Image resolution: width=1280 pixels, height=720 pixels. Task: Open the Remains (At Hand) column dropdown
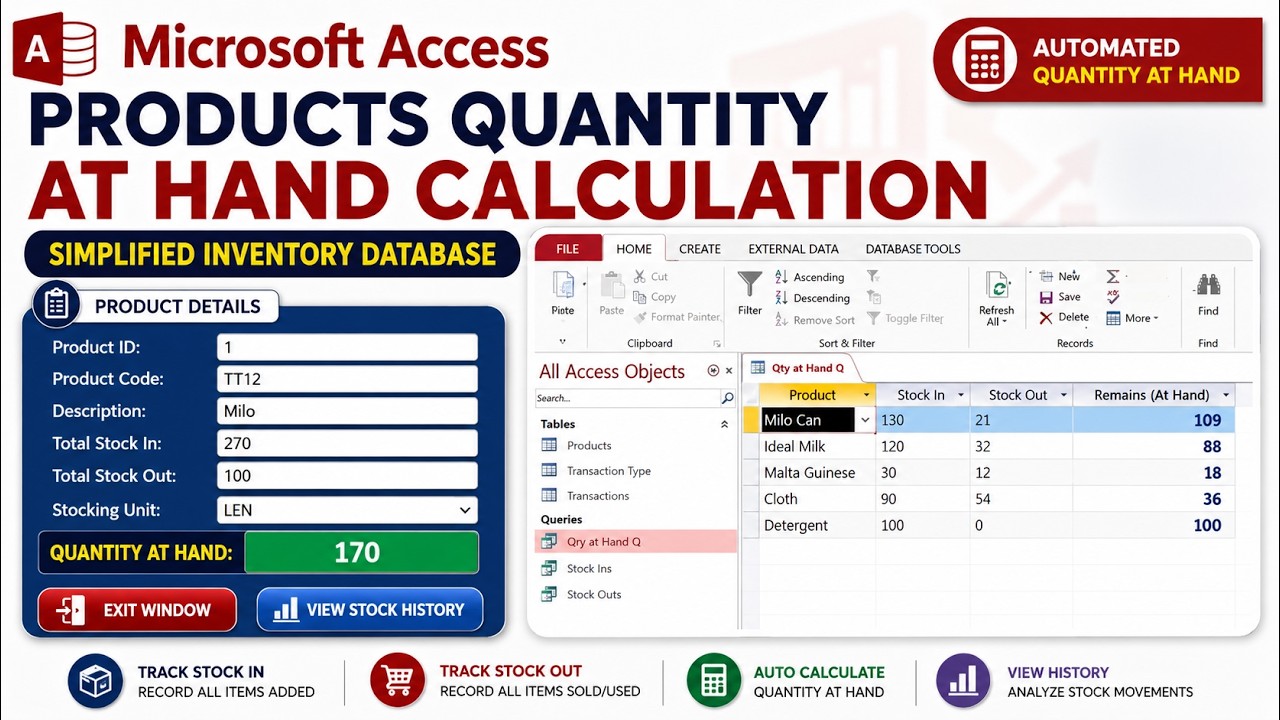1226,395
